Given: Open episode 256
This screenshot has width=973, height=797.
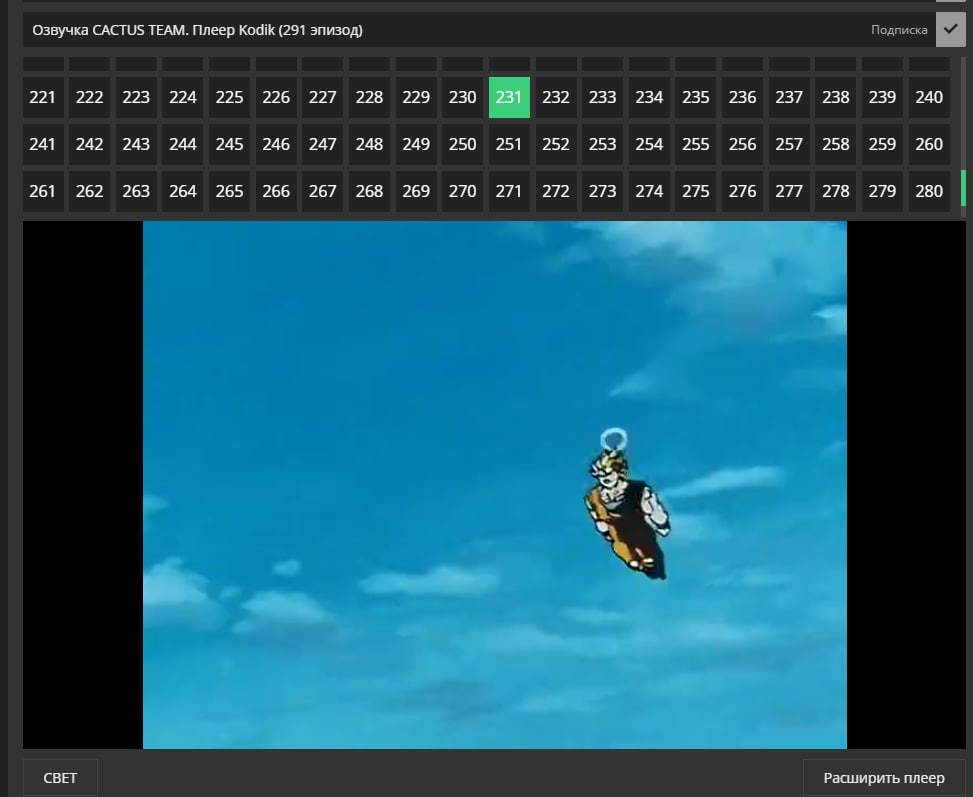Looking at the screenshot, I should tap(743, 145).
